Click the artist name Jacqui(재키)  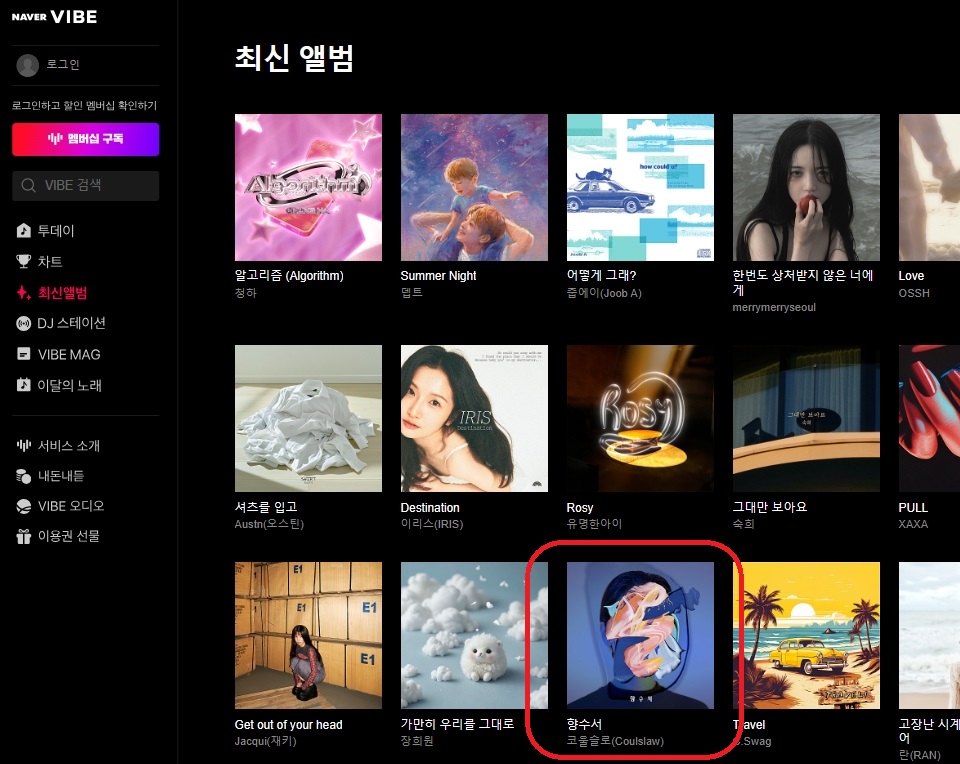(265, 741)
